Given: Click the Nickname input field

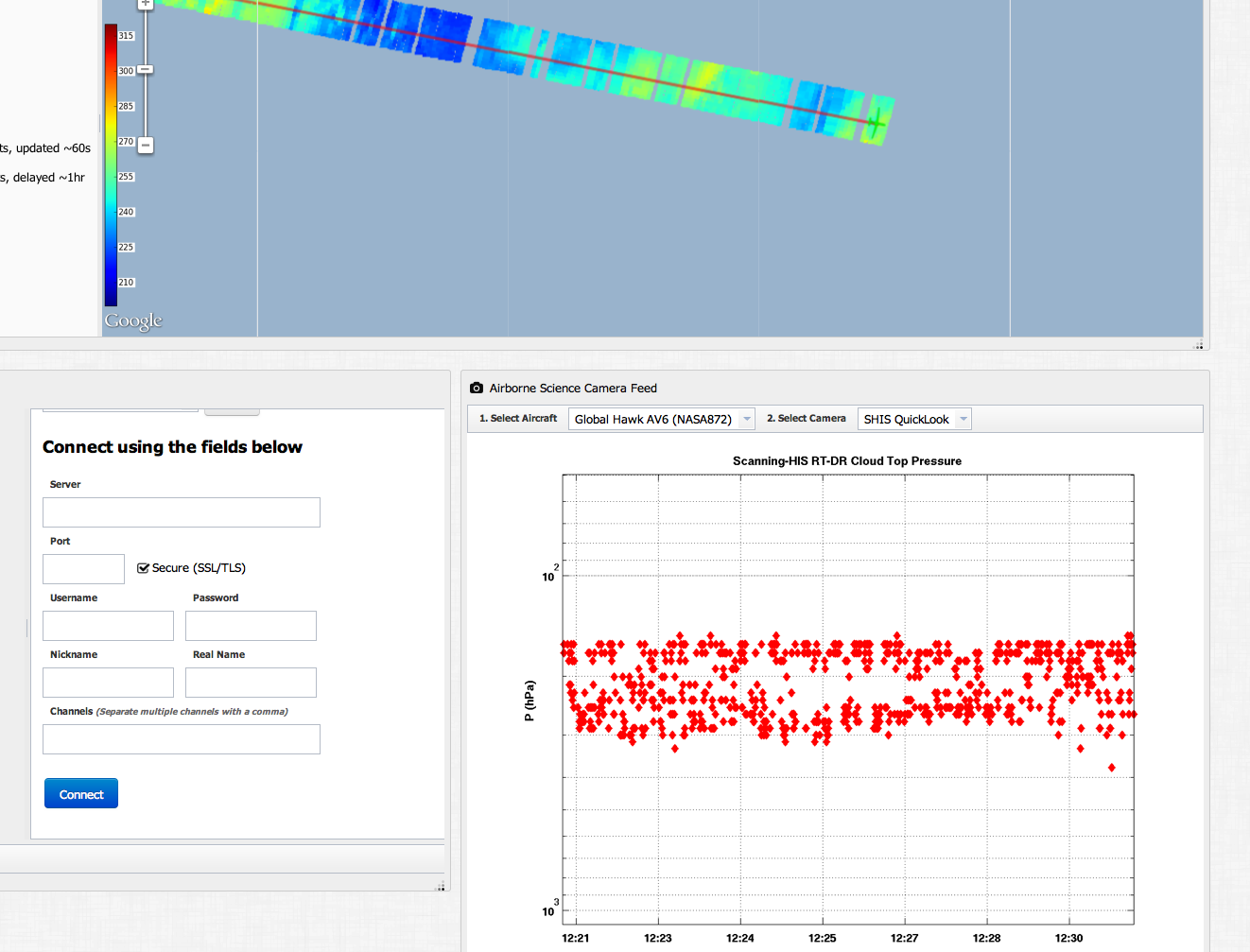Looking at the screenshot, I should [x=108, y=683].
